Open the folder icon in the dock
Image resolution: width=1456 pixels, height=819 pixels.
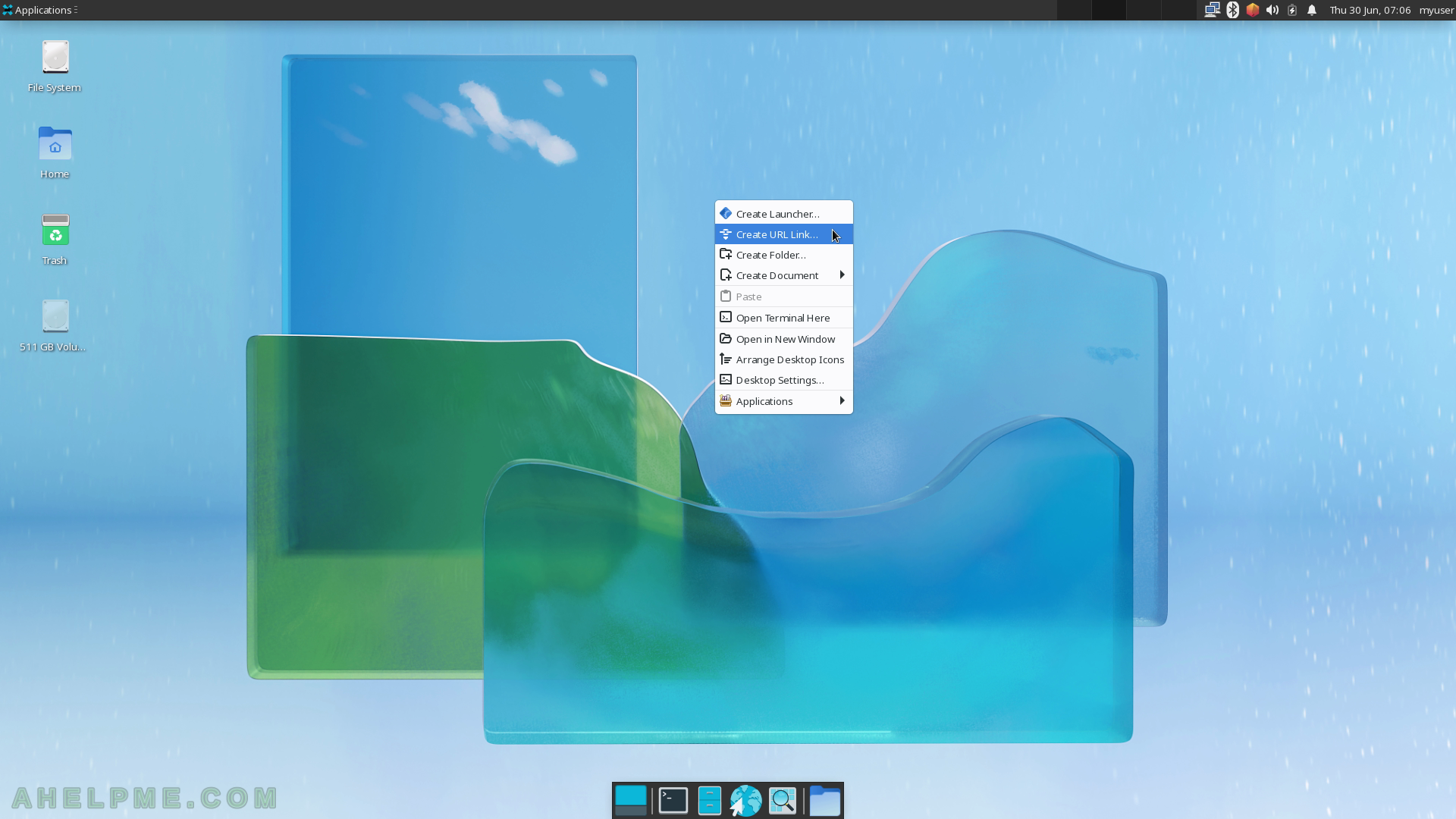[825, 801]
